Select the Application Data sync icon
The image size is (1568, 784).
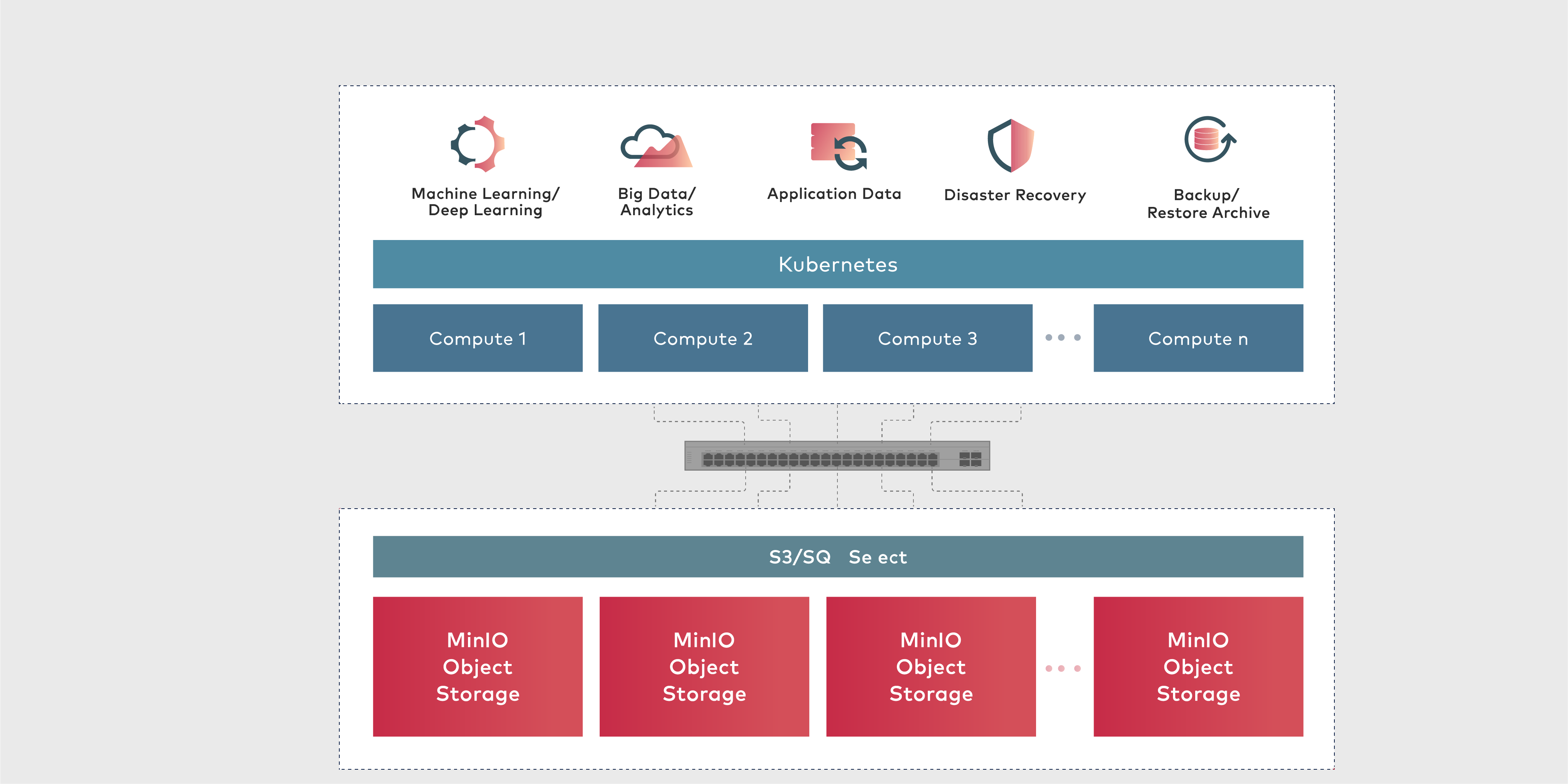pyautogui.click(x=837, y=146)
